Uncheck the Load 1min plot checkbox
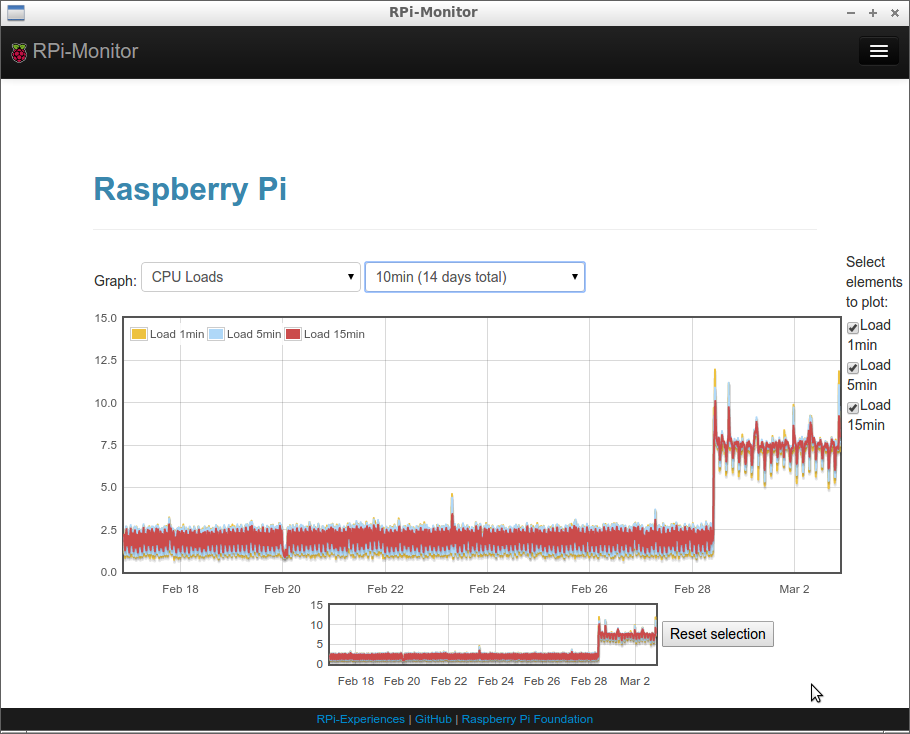The image size is (910, 734). [853, 328]
